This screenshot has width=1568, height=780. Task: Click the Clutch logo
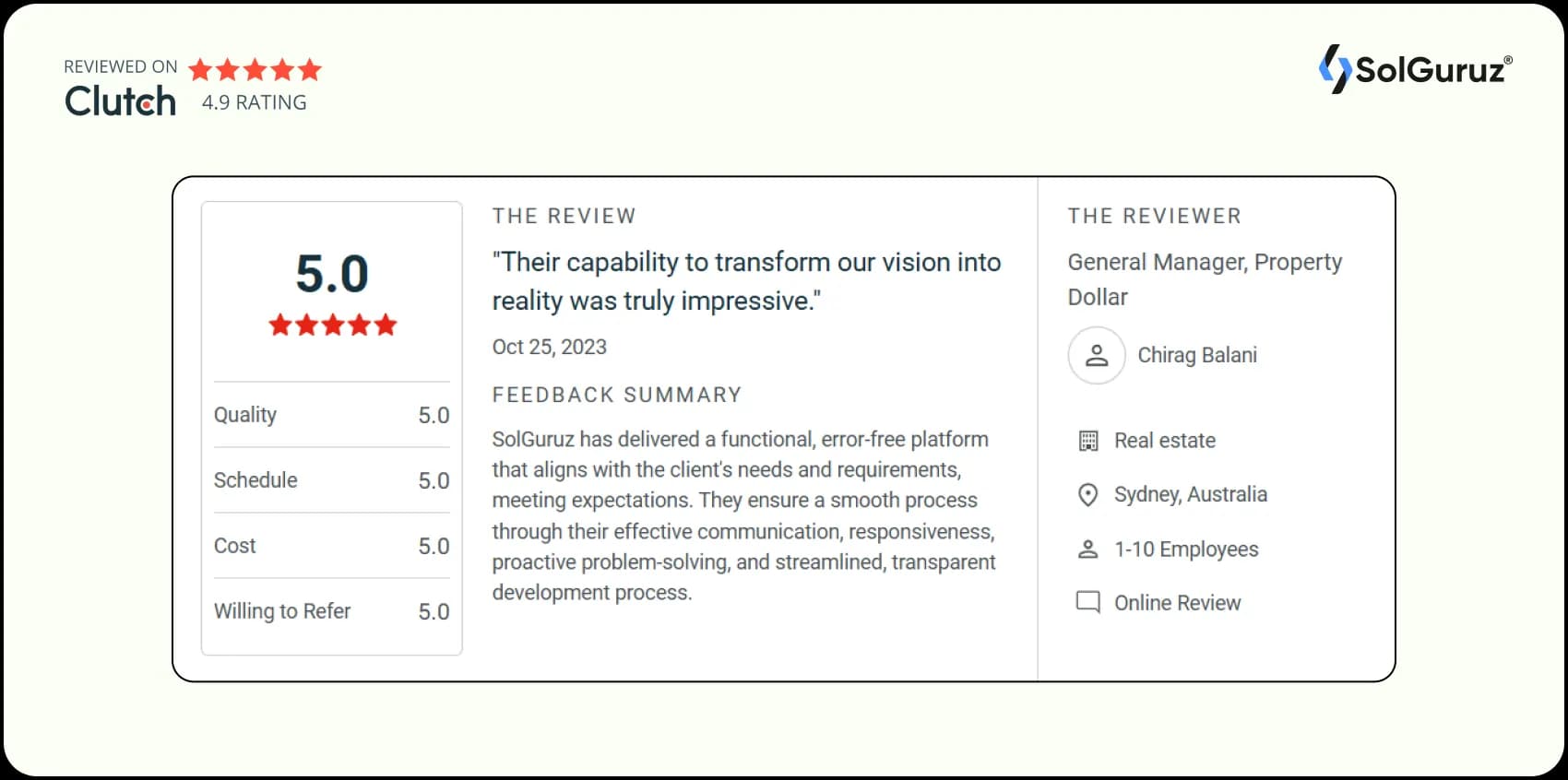(x=120, y=100)
